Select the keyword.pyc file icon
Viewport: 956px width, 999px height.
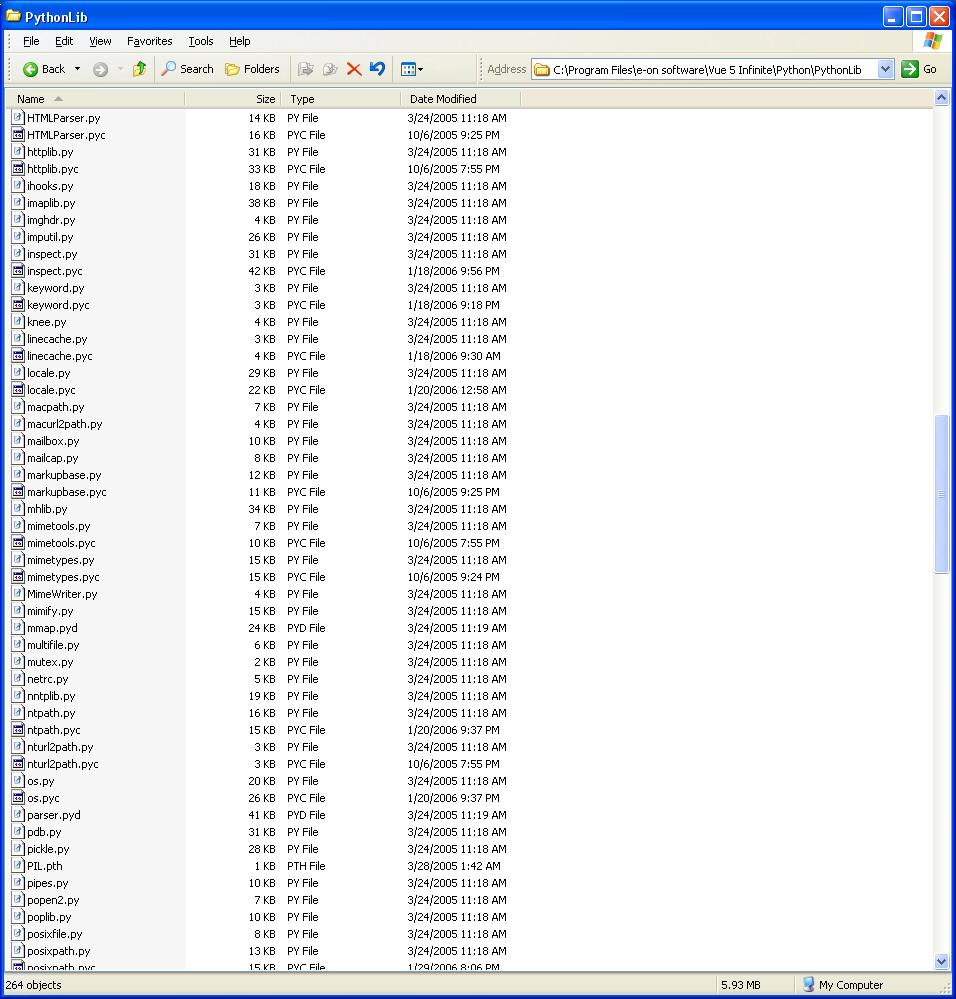[x=18, y=305]
